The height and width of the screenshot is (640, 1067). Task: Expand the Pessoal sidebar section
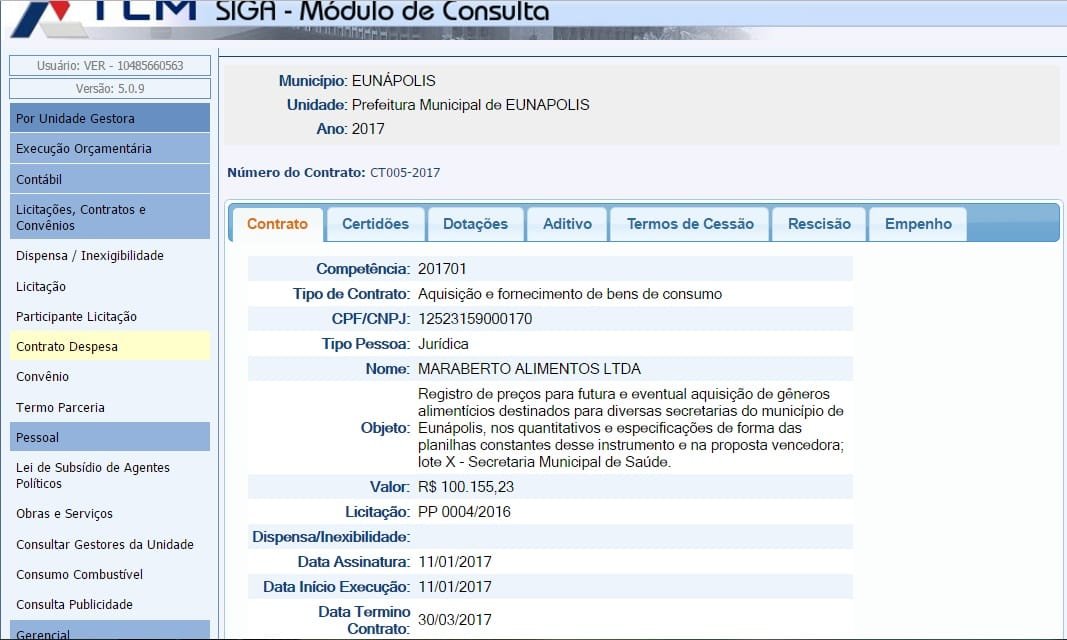[x=110, y=437]
